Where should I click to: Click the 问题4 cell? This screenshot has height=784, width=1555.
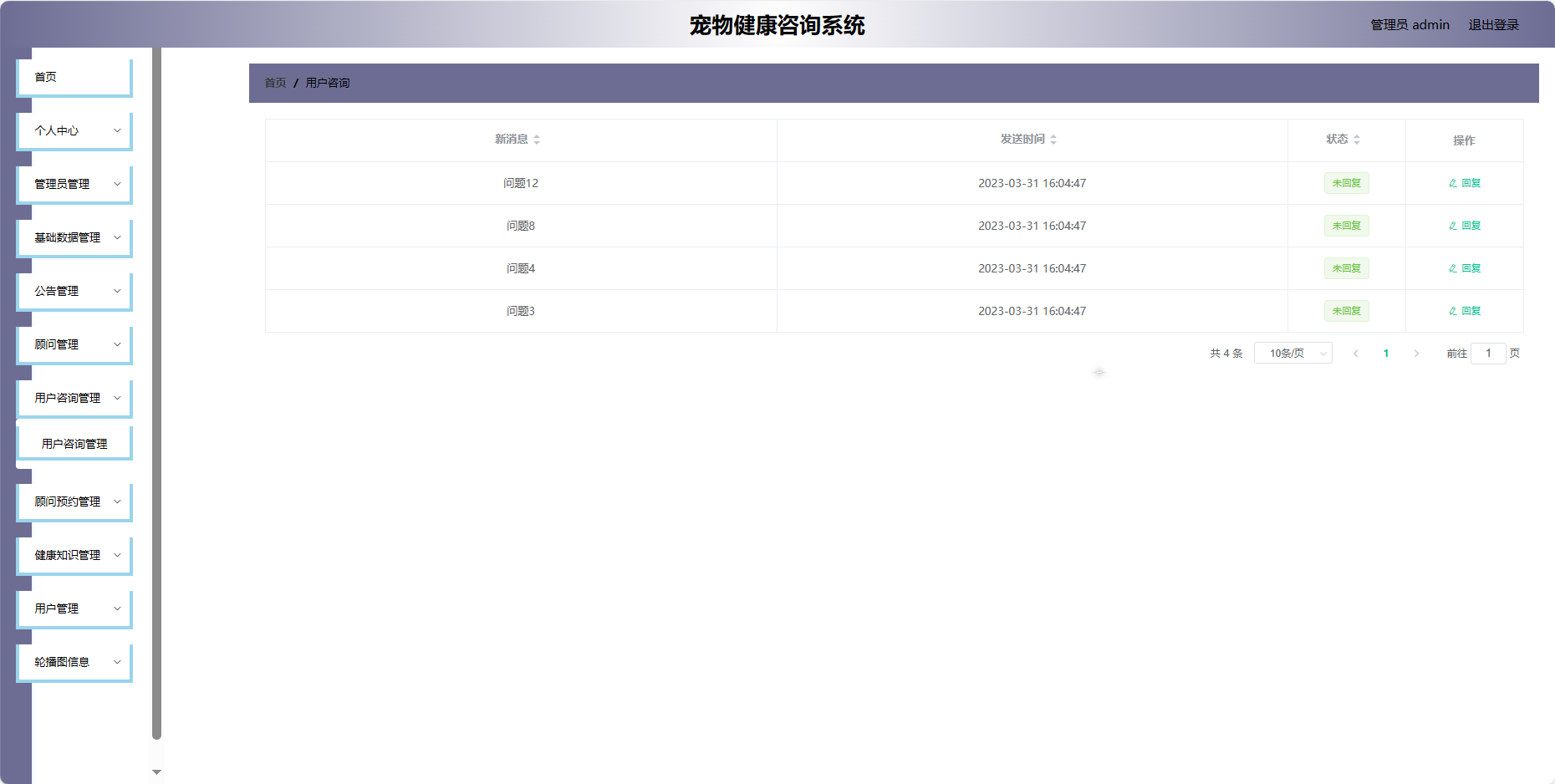521,268
